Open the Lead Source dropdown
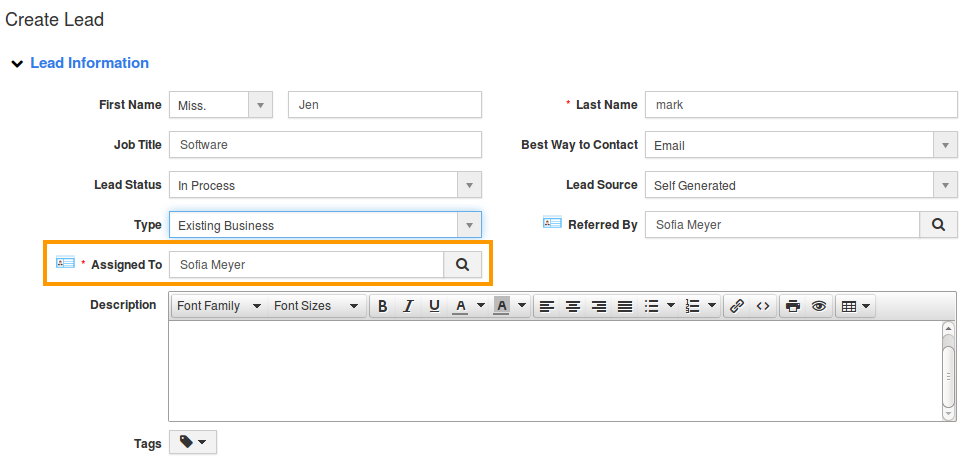The image size is (980, 463). (x=801, y=185)
